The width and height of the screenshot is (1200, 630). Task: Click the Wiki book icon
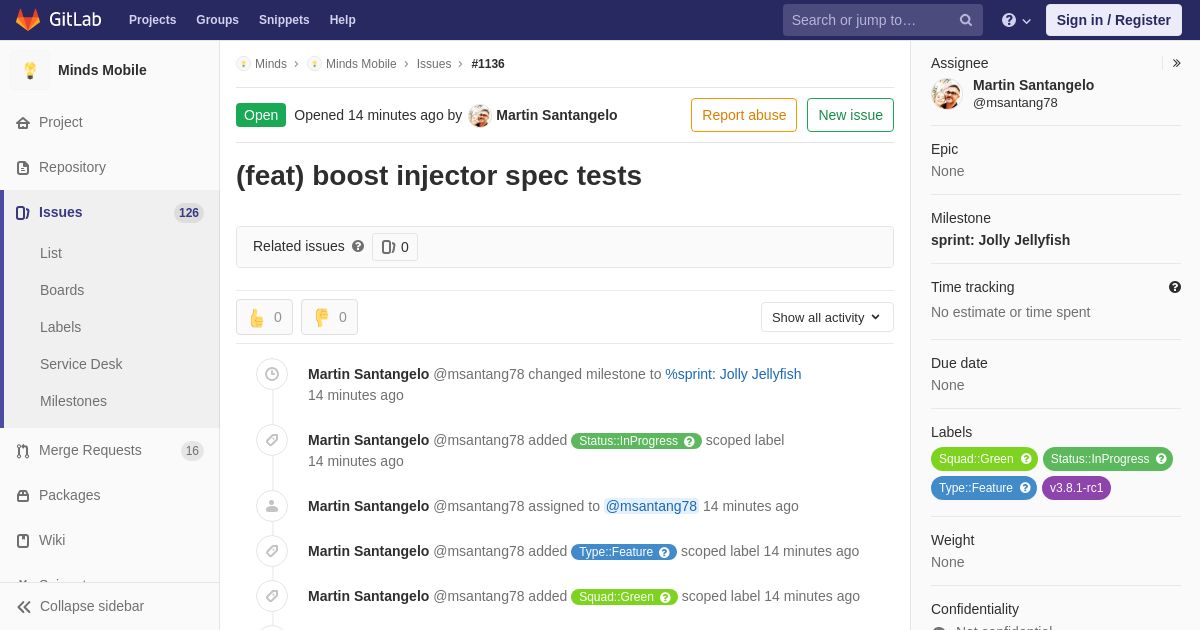[23, 541]
